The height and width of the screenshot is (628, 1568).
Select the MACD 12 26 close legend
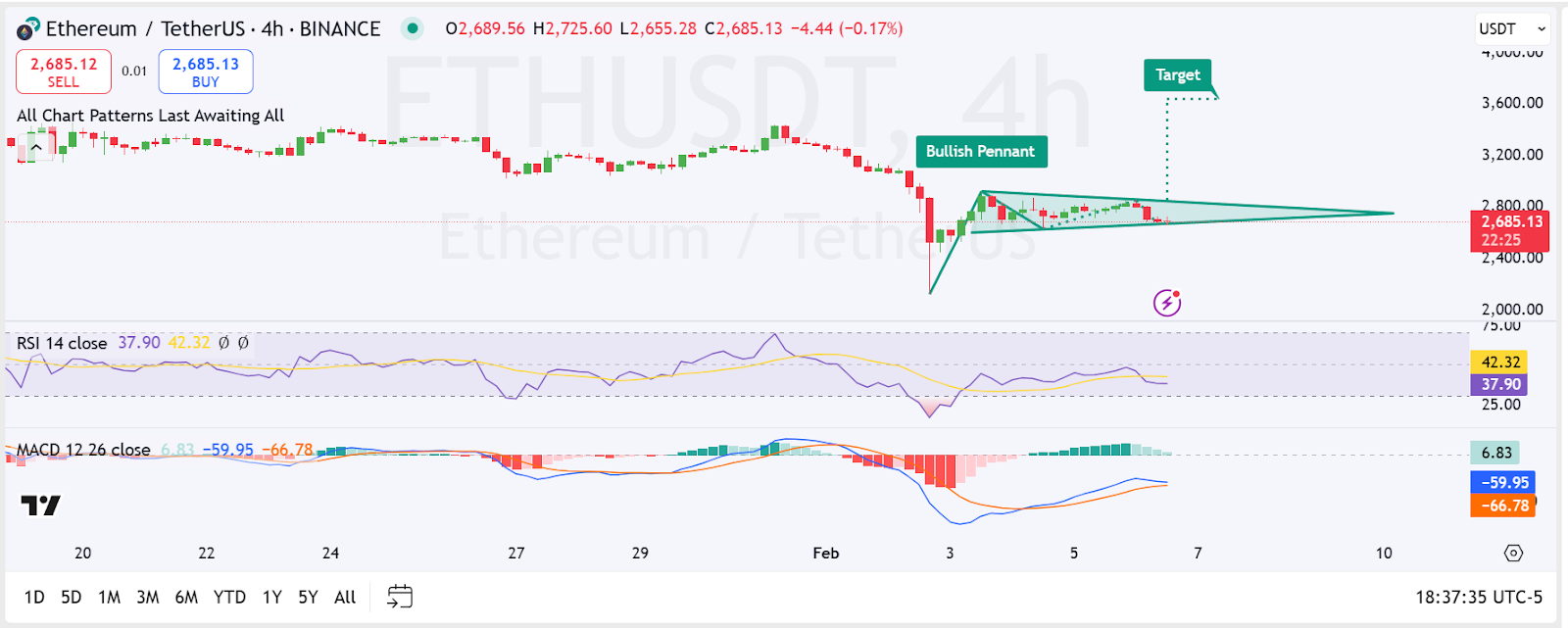[x=83, y=450]
